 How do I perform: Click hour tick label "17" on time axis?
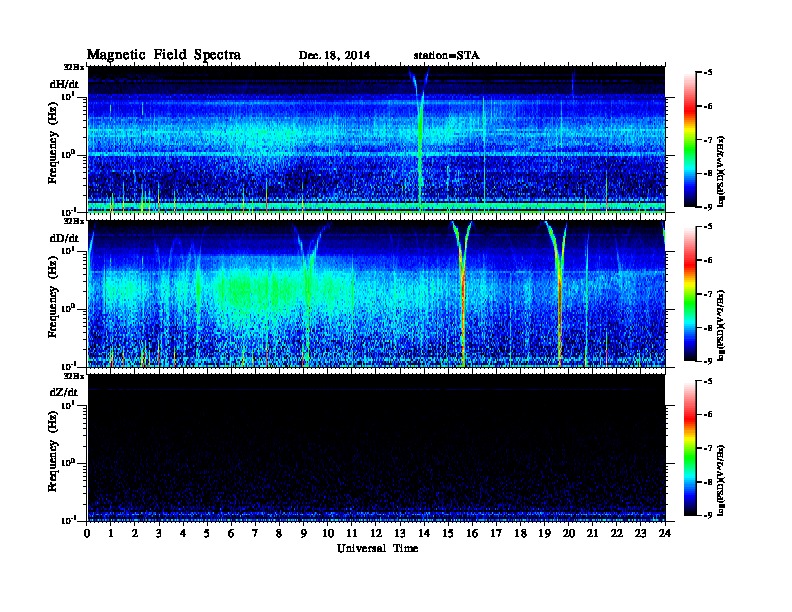click(497, 533)
